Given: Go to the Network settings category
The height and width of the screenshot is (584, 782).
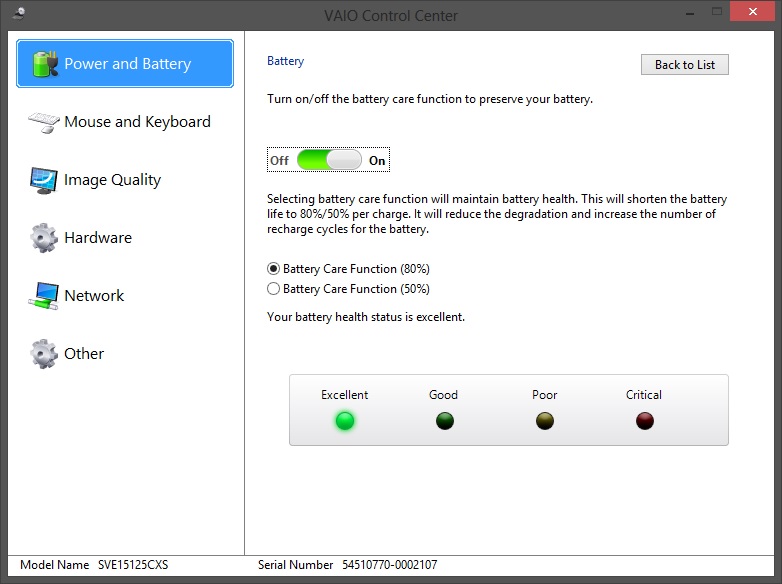Looking at the screenshot, I should tap(94, 296).
